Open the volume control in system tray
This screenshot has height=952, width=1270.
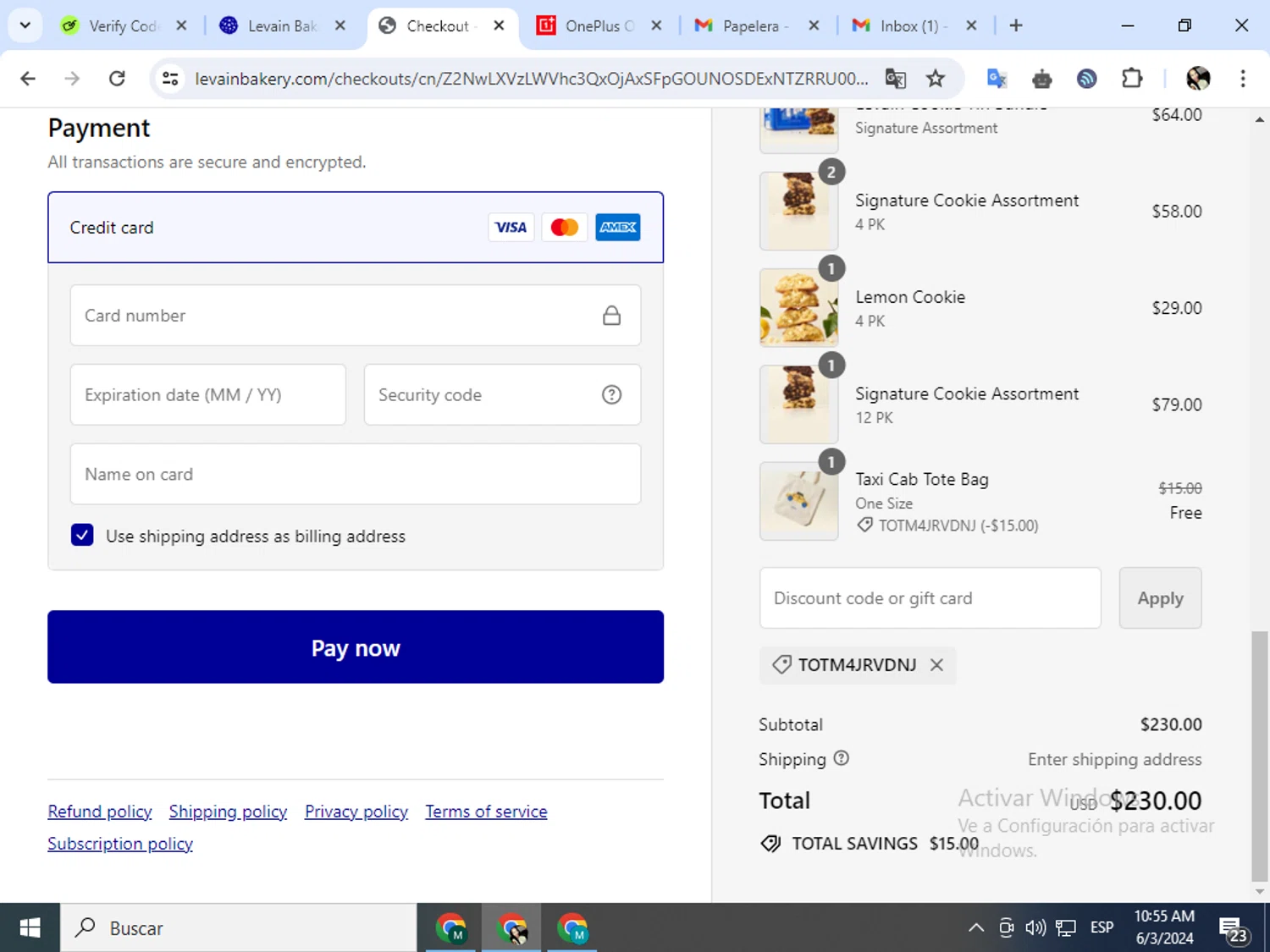click(1035, 928)
